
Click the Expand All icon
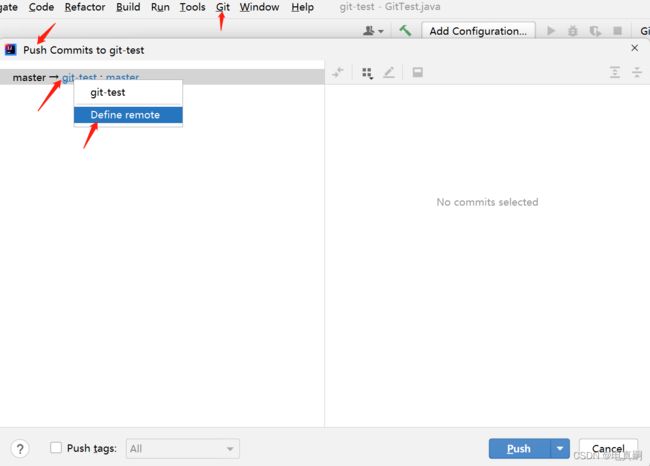click(615, 73)
